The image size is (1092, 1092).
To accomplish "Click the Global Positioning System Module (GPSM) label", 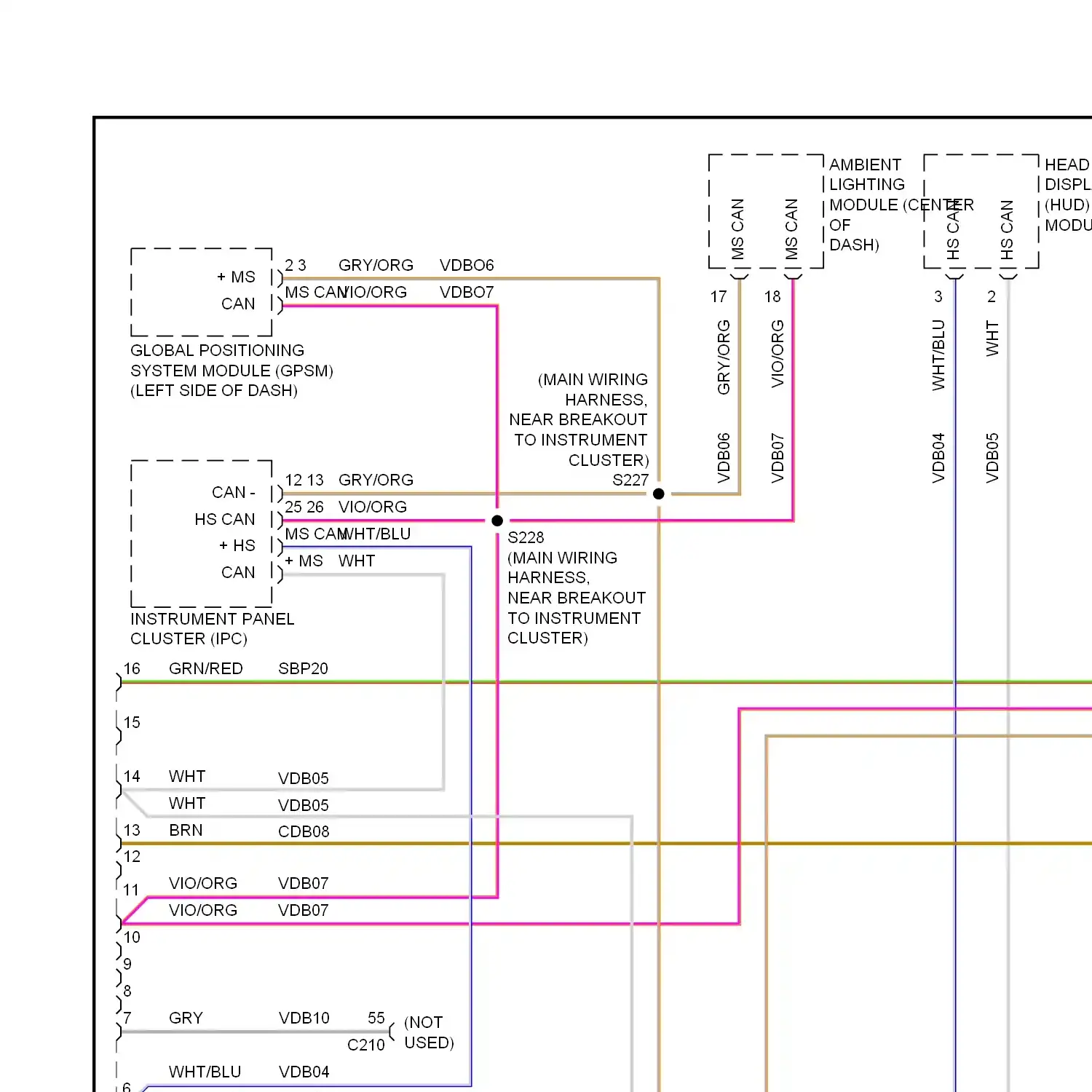I will [x=232, y=371].
